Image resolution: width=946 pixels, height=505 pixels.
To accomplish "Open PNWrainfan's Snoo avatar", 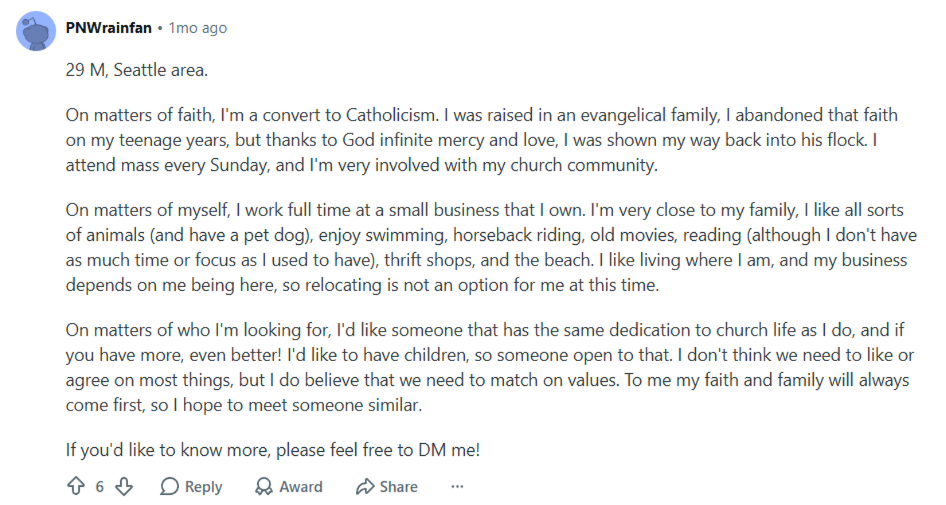I will pyautogui.click(x=36, y=31).
